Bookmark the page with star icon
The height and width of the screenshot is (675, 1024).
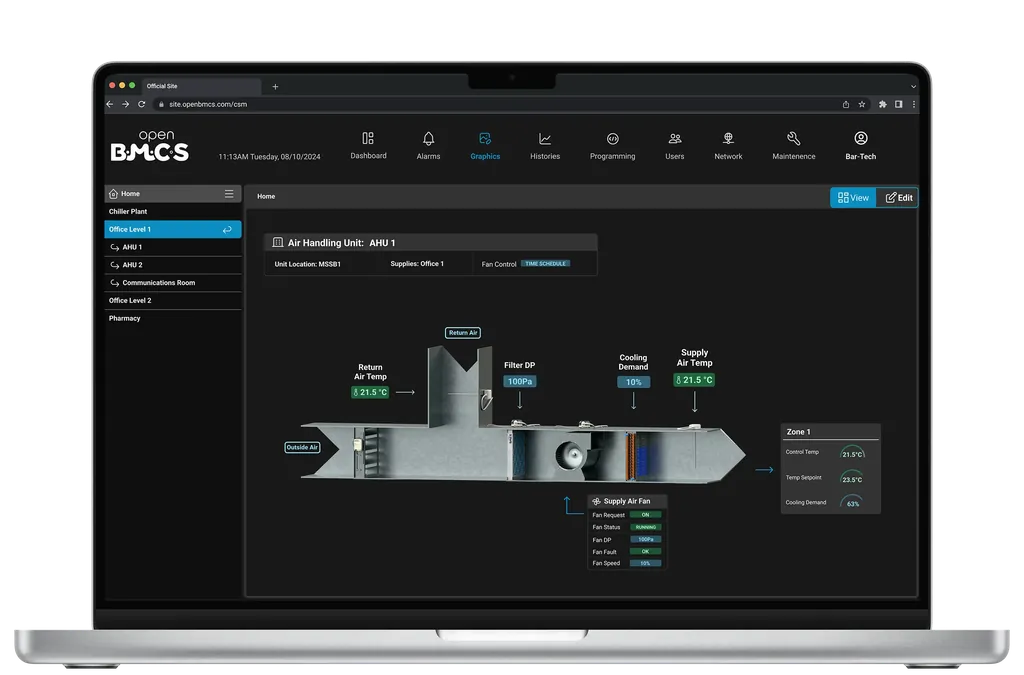(861, 104)
